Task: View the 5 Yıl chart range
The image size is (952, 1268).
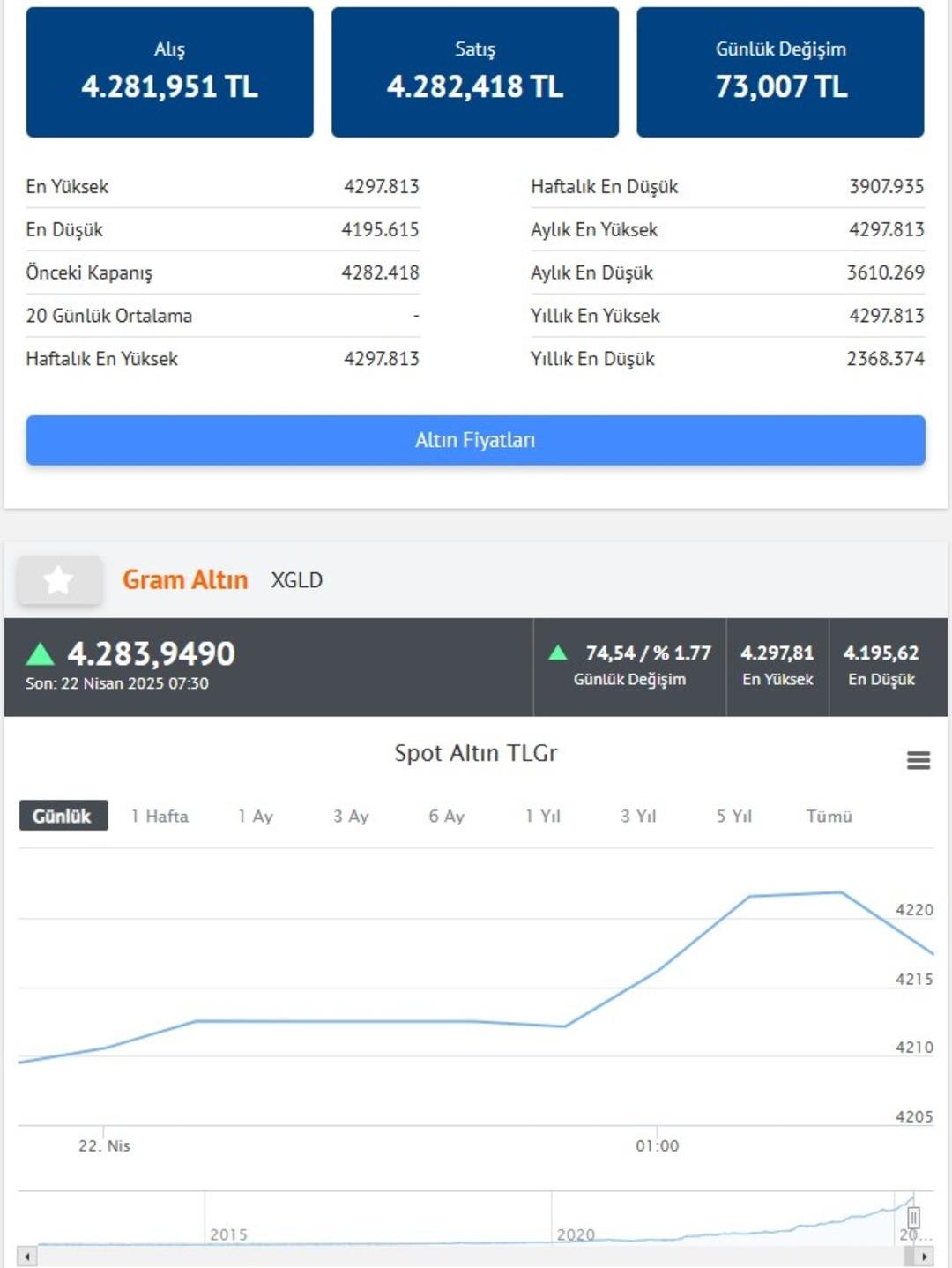Action: click(733, 816)
